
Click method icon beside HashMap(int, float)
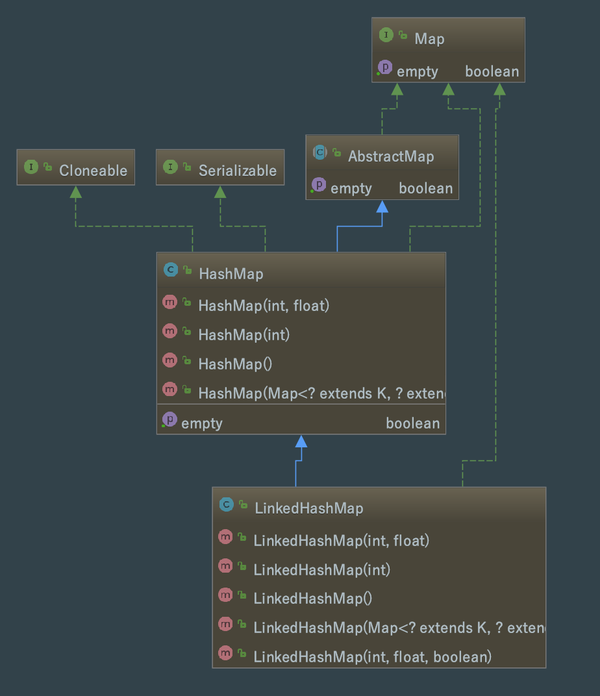coord(170,302)
